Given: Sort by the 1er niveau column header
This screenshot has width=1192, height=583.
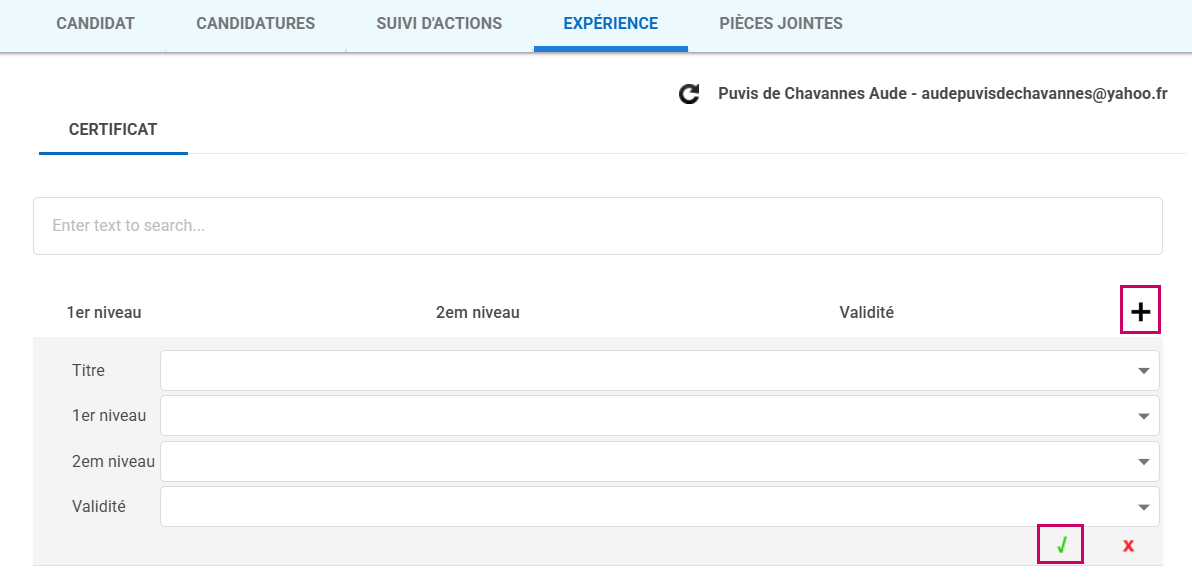Looking at the screenshot, I should (x=104, y=313).
